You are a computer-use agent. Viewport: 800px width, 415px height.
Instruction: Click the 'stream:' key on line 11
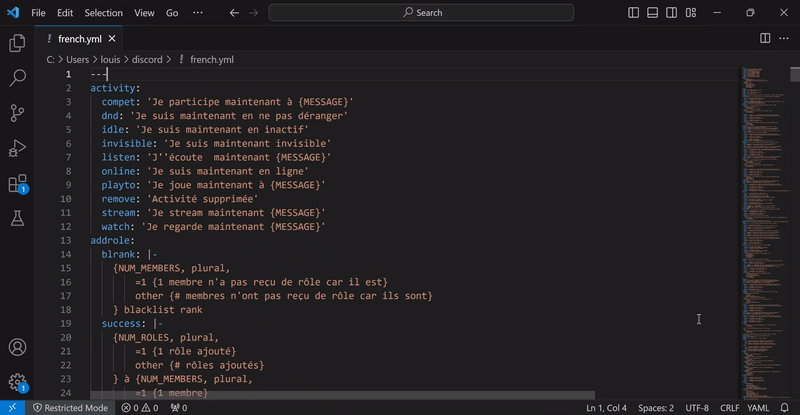pos(121,212)
